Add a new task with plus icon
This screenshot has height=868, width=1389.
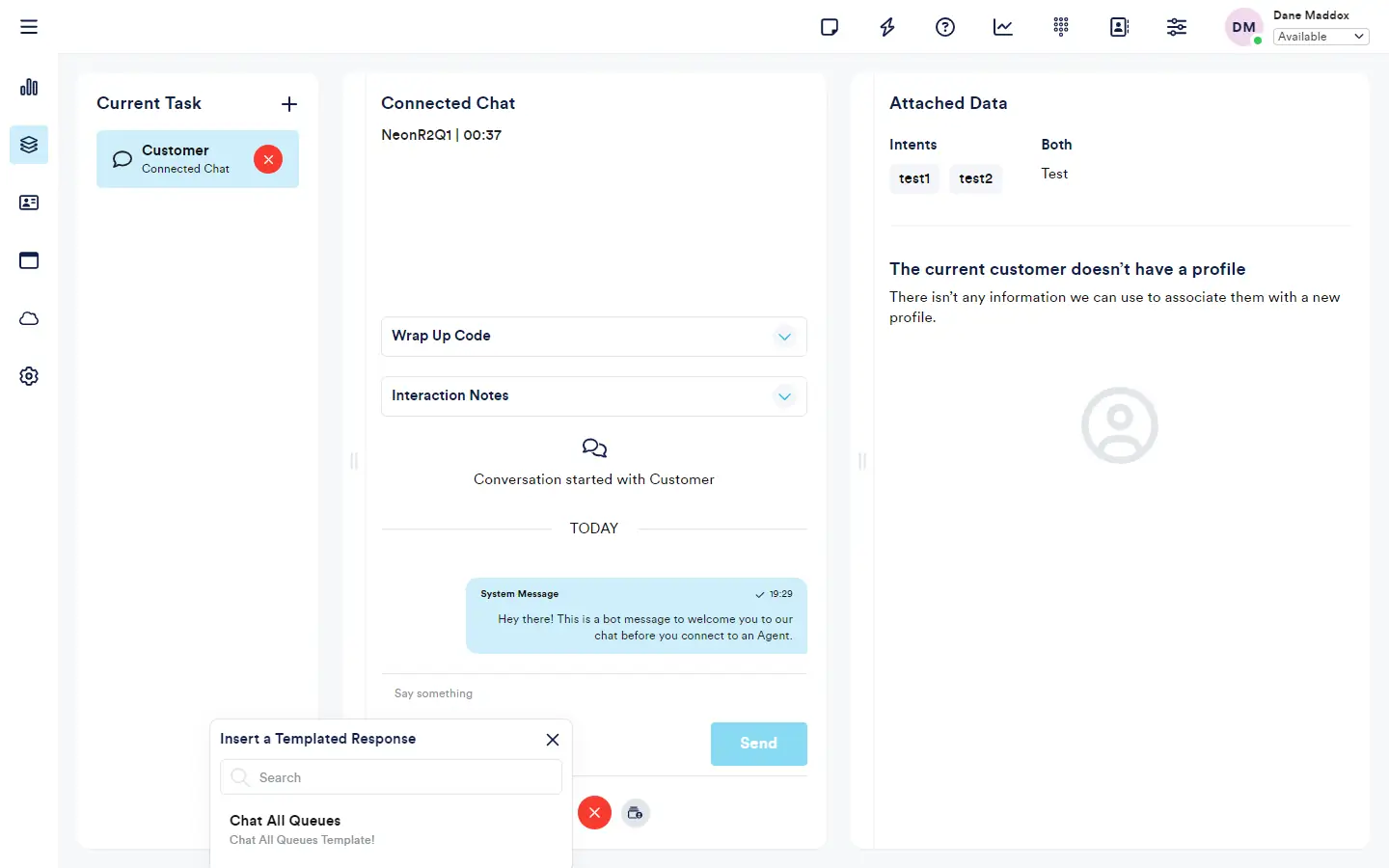click(x=289, y=104)
